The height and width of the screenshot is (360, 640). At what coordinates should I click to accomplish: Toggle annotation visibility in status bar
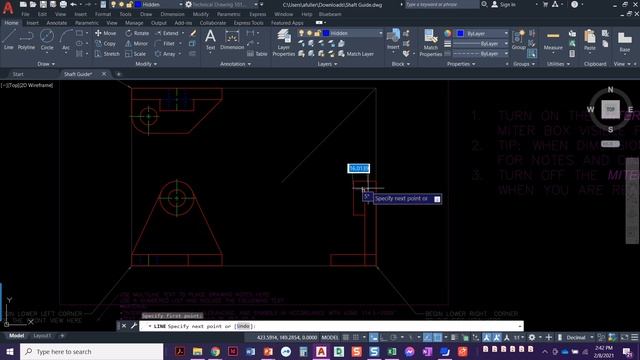pos(487,338)
